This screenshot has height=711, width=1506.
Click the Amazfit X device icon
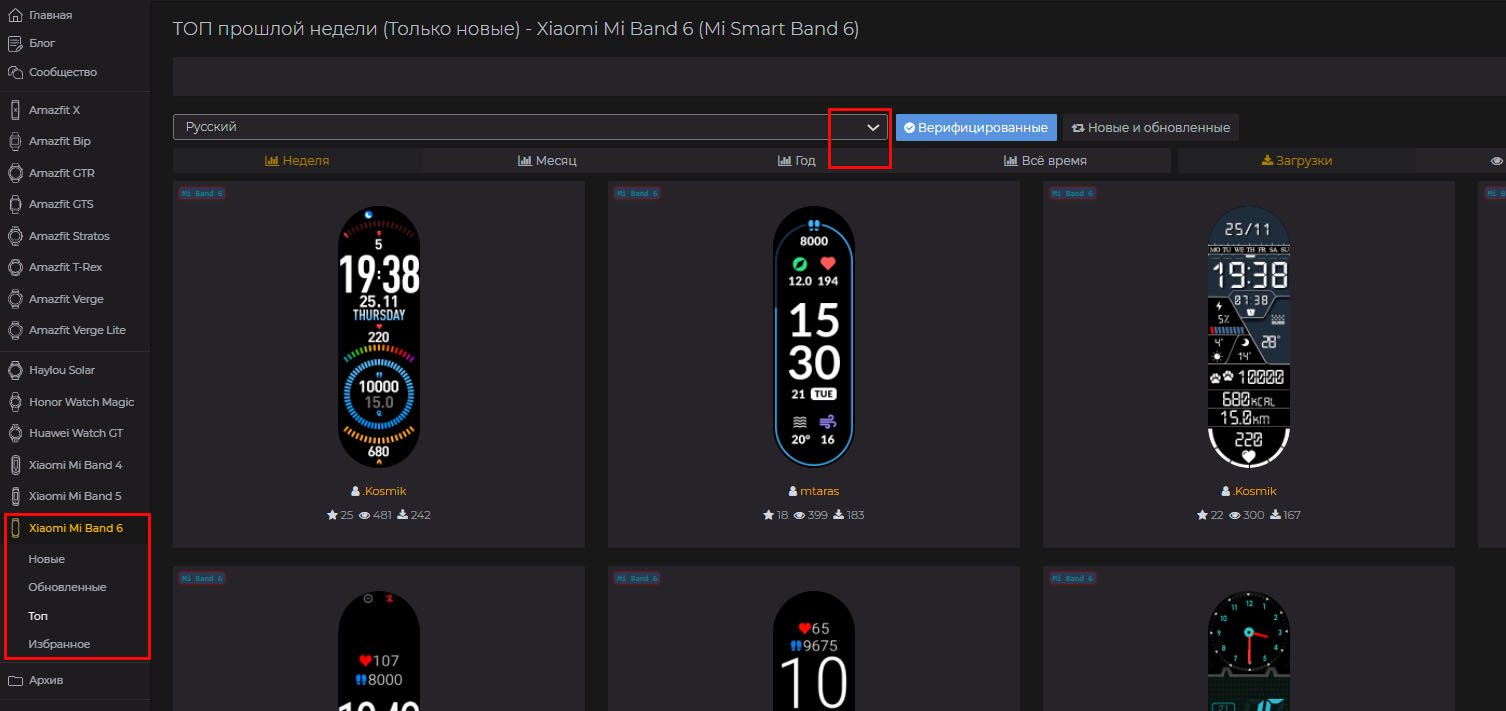(15, 110)
